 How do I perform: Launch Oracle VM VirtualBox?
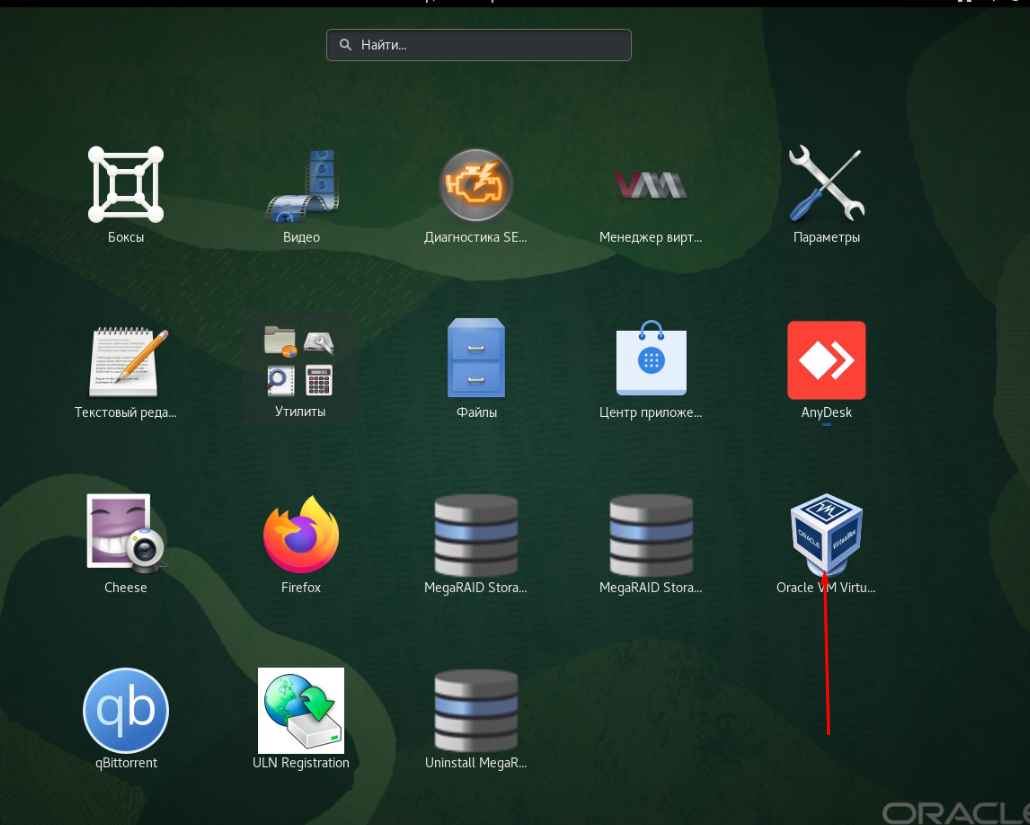point(826,534)
